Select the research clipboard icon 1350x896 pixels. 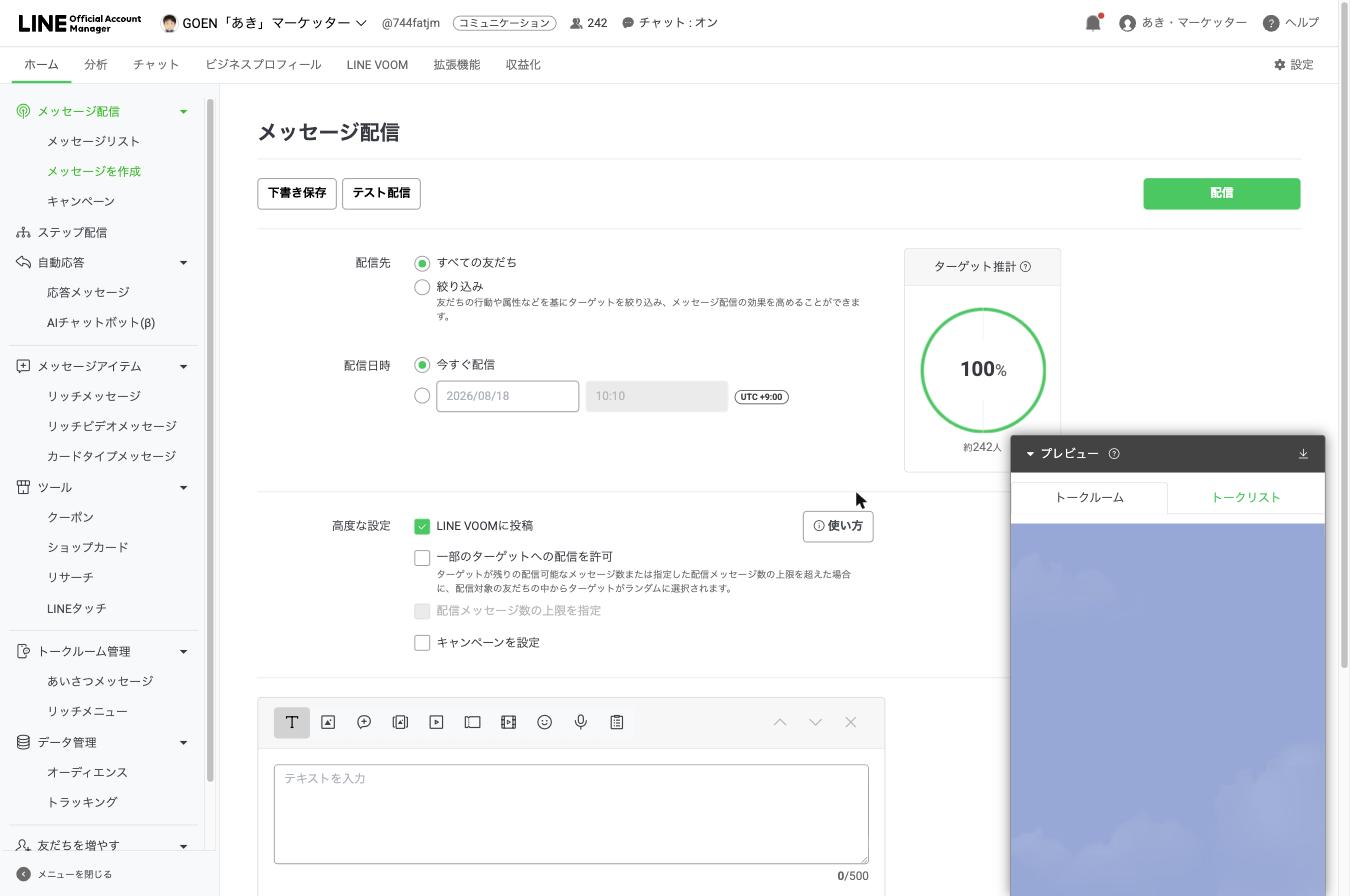(x=617, y=722)
